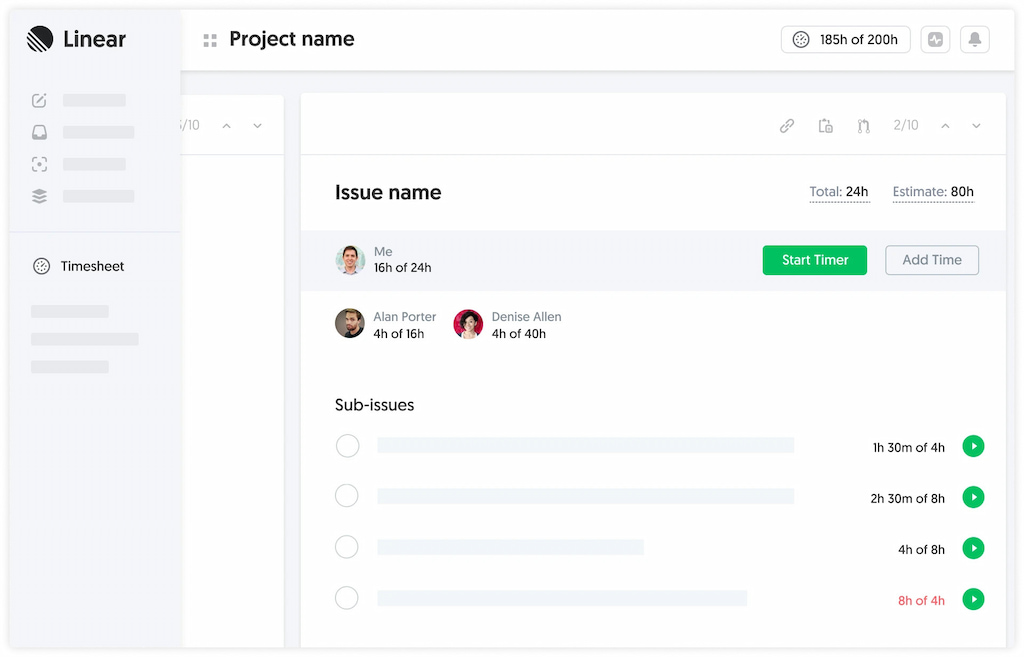Go to the previous issue using the up chevron

(x=946, y=126)
